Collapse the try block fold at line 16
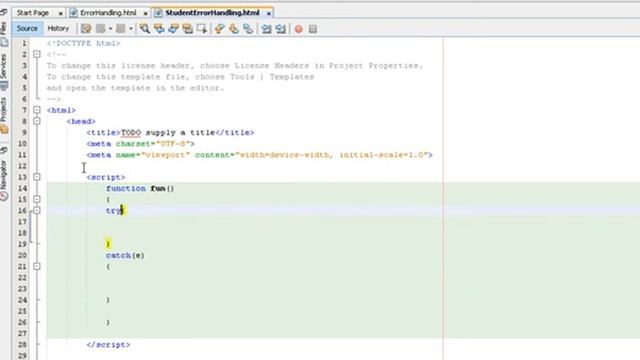The height and width of the screenshot is (360, 640). 37,210
